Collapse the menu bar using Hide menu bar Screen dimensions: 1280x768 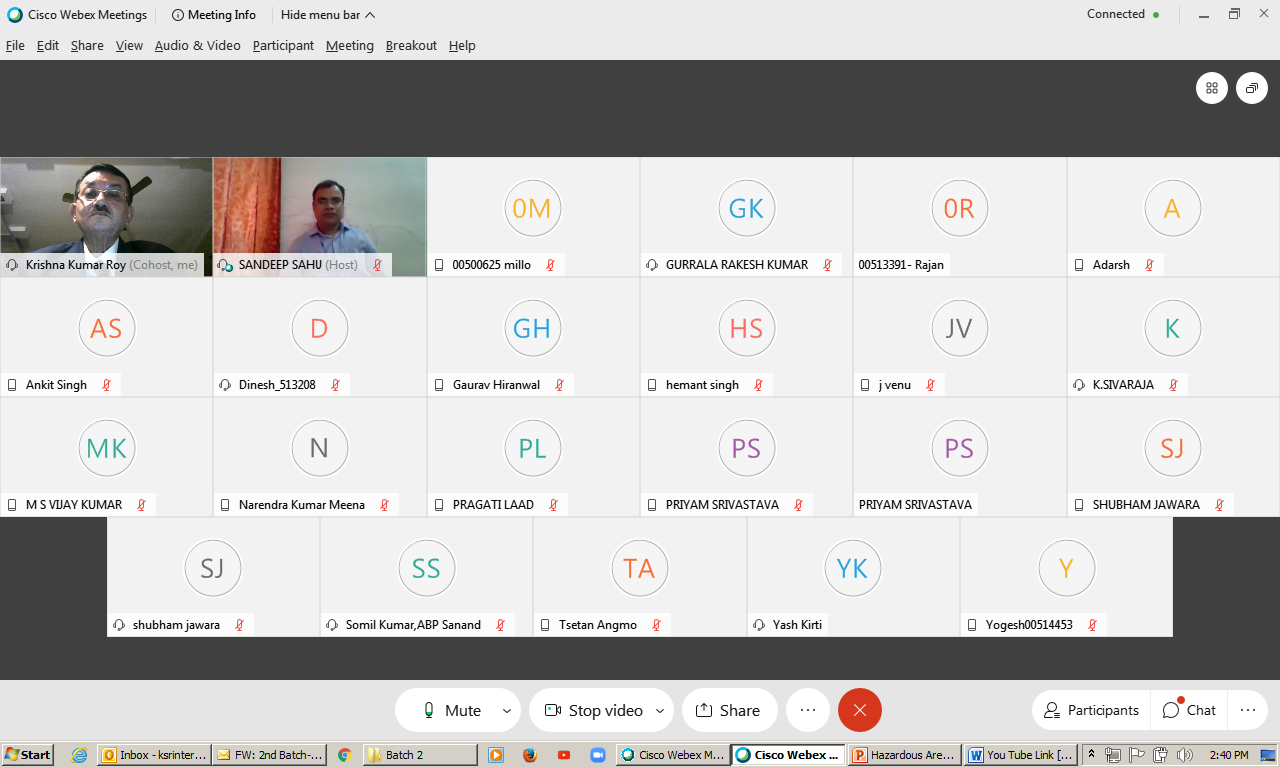coord(328,15)
